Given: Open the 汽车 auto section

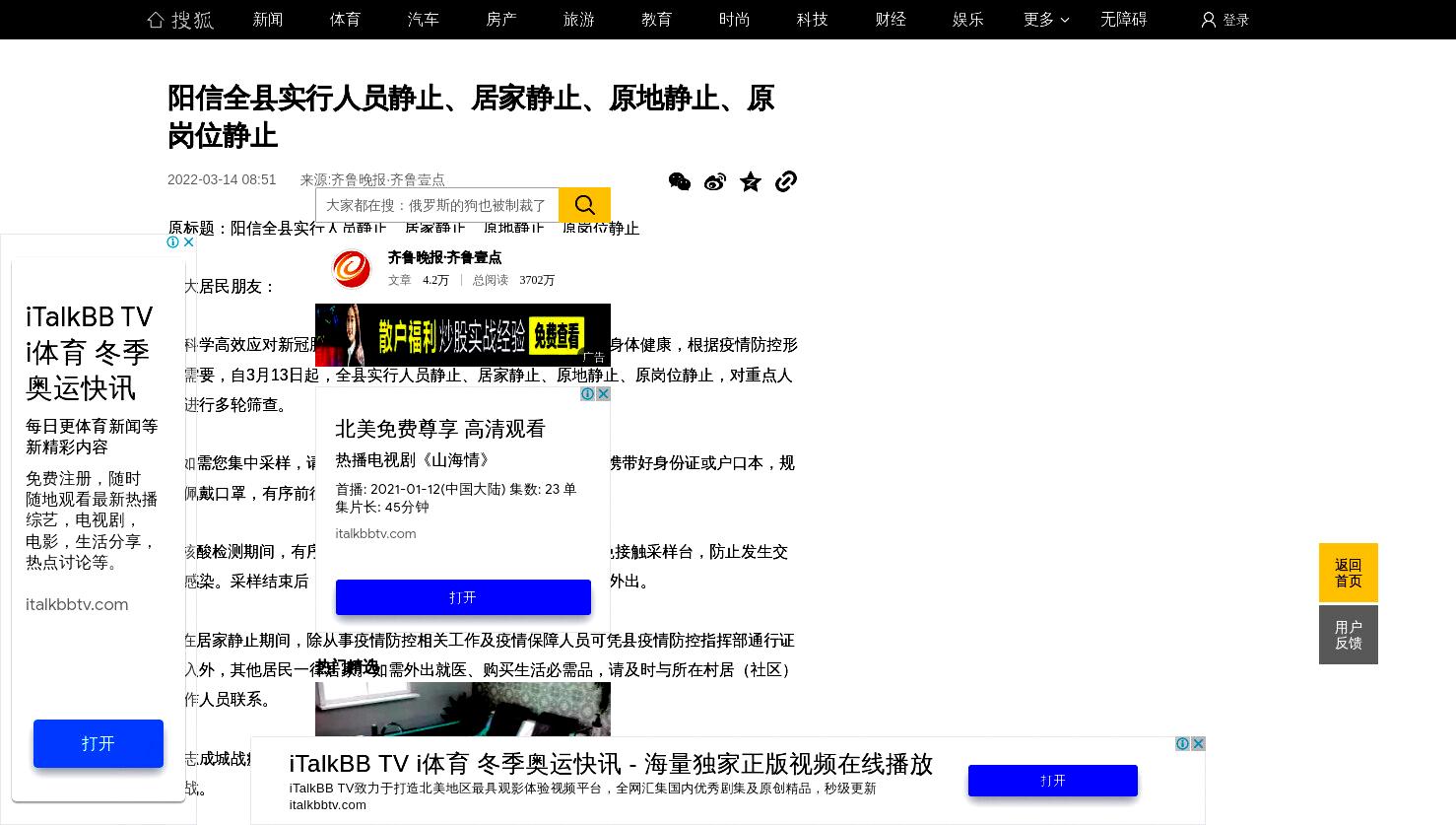Looking at the screenshot, I should (424, 20).
